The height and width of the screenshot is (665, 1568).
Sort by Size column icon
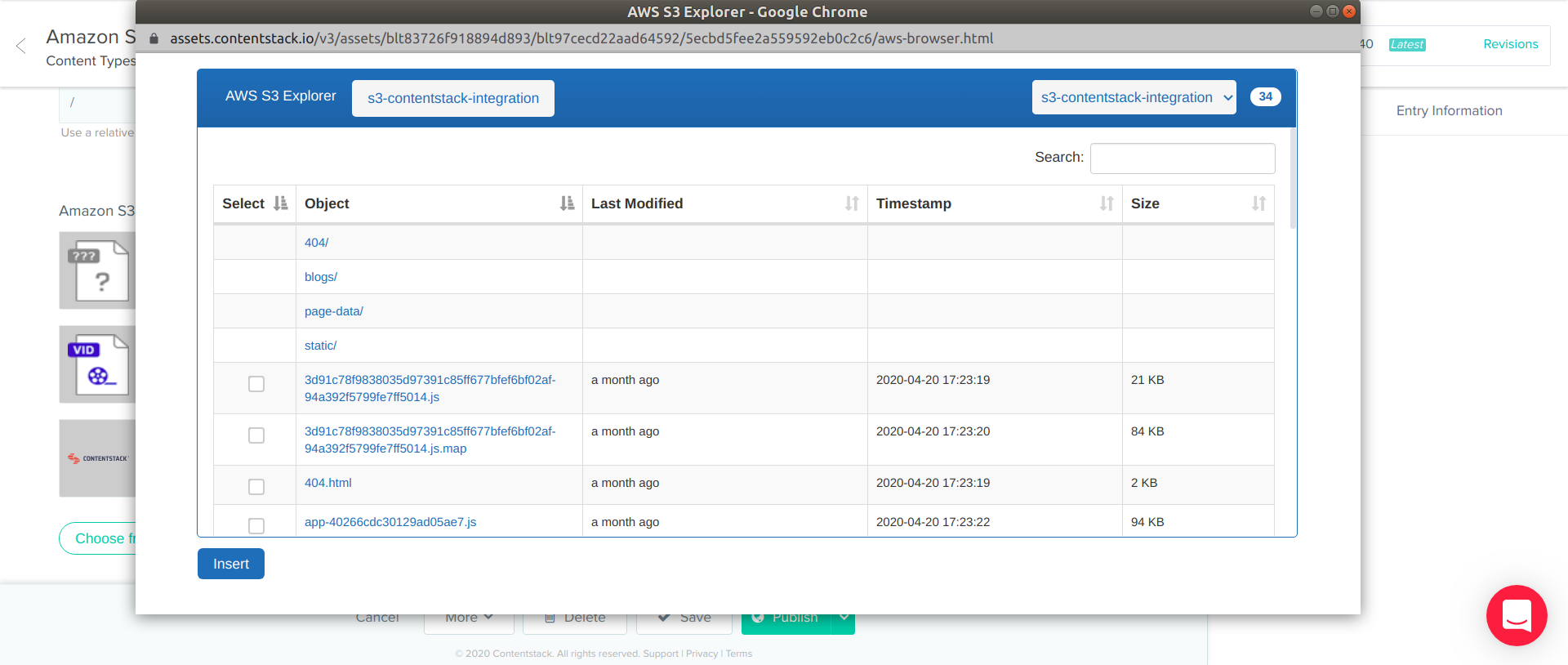[1258, 203]
